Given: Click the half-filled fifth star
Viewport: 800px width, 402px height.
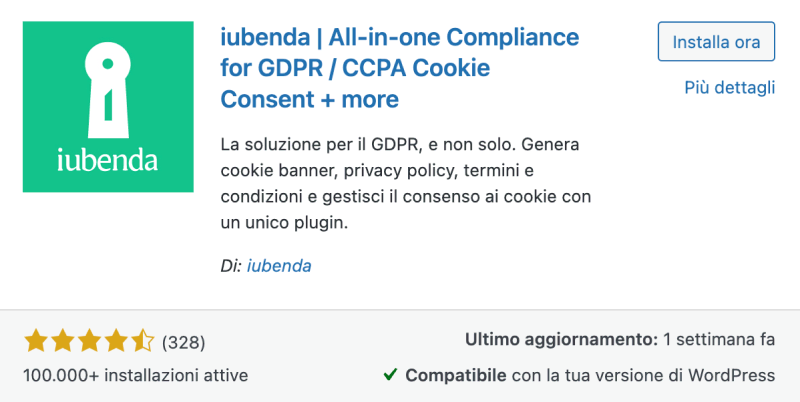Looking at the screenshot, I should [x=143, y=342].
